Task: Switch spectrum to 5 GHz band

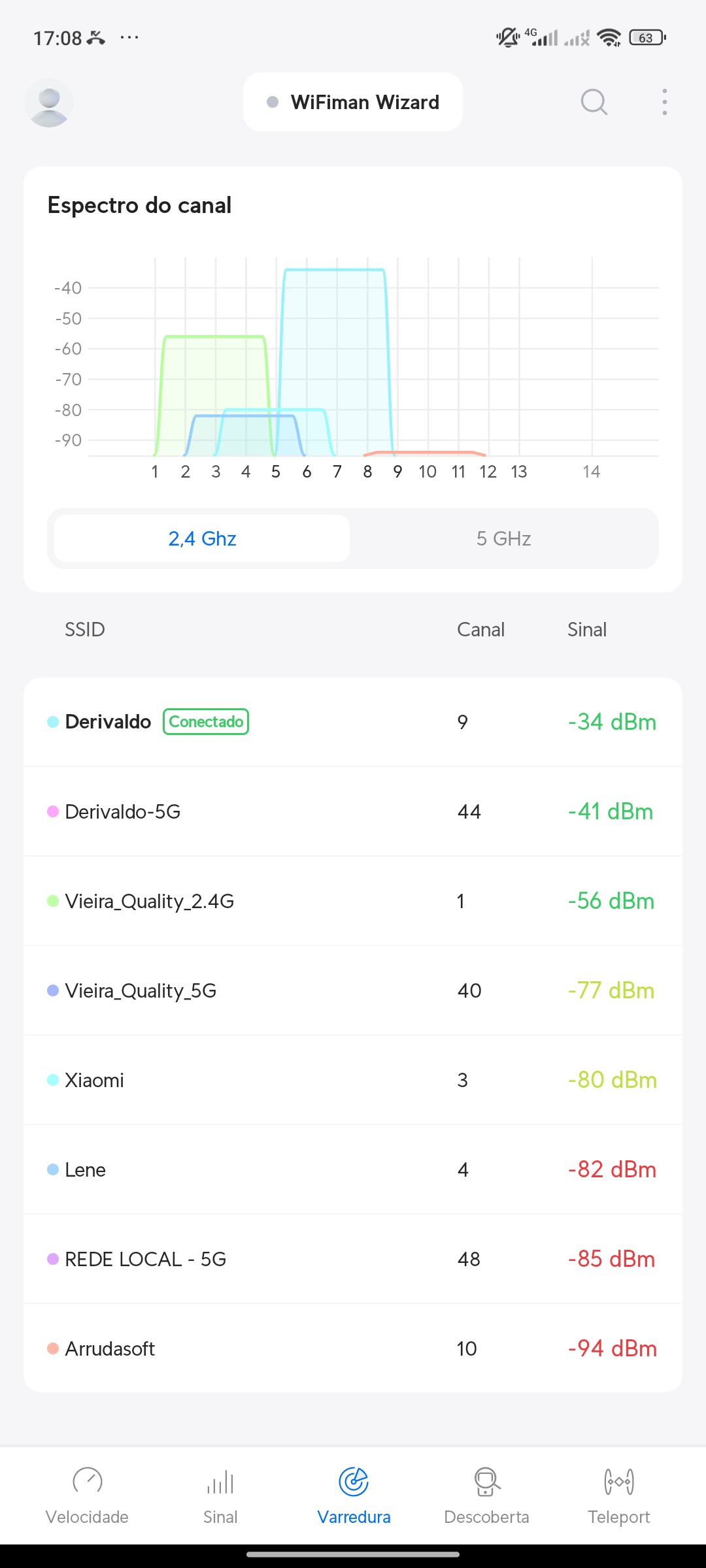Action: (x=503, y=538)
